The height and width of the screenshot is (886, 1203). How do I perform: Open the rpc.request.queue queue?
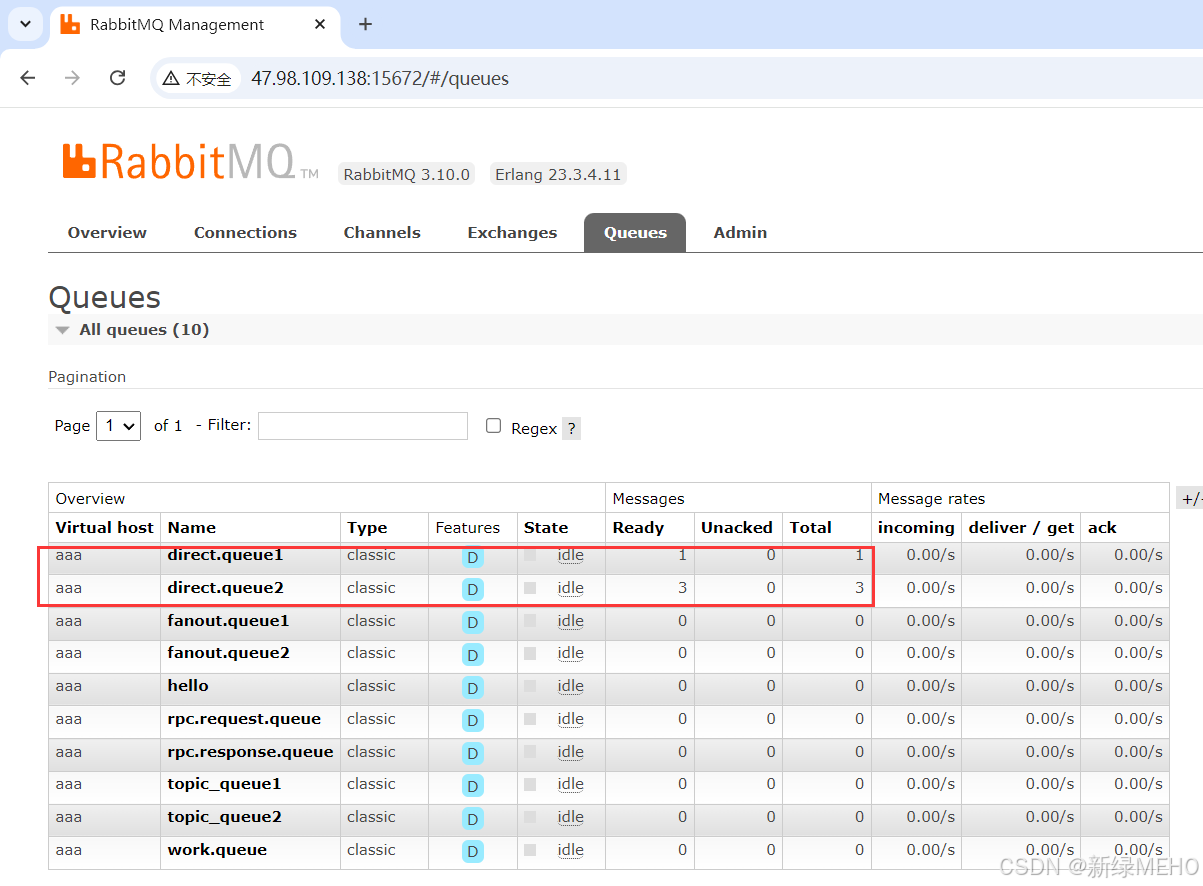pos(244,719)
